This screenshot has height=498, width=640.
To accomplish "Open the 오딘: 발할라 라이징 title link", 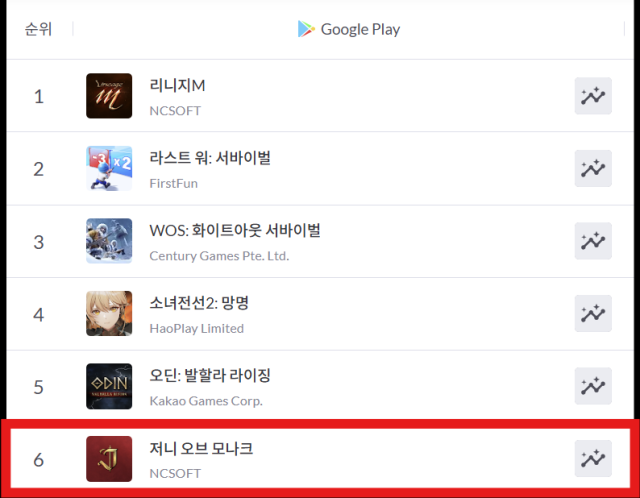I will click(210, 376).
